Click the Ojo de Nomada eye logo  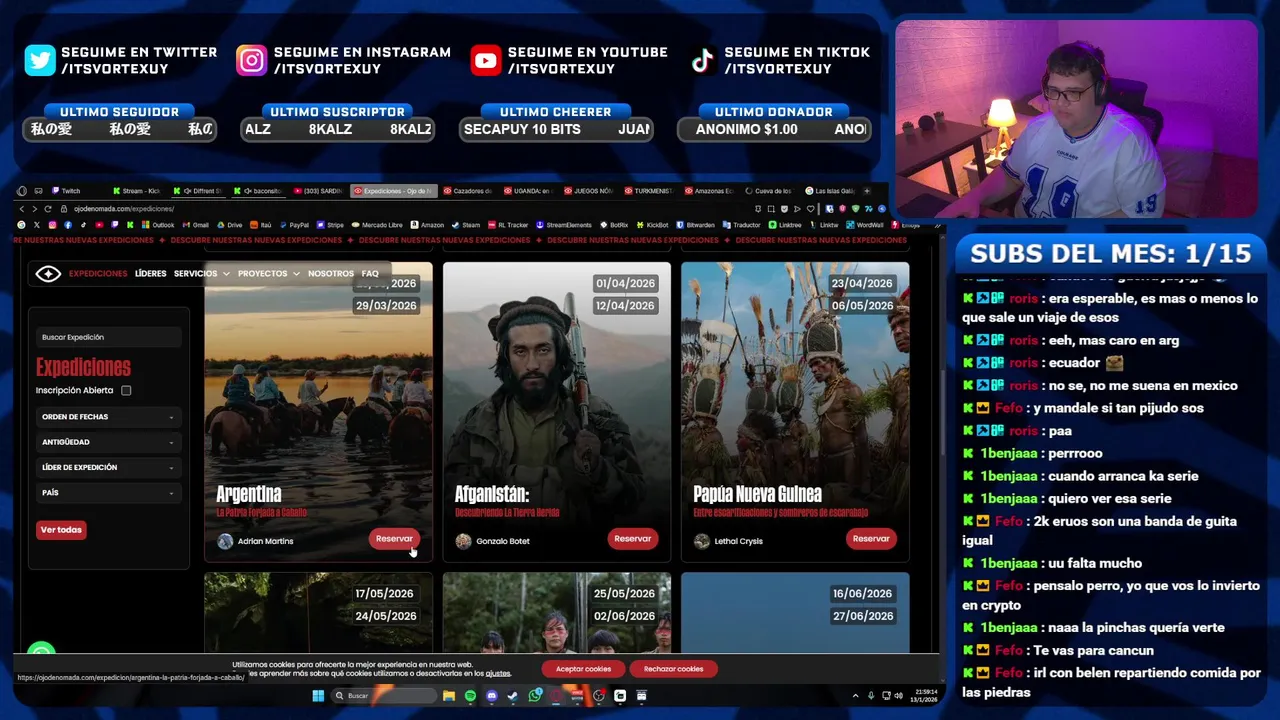tap(48, 273)
